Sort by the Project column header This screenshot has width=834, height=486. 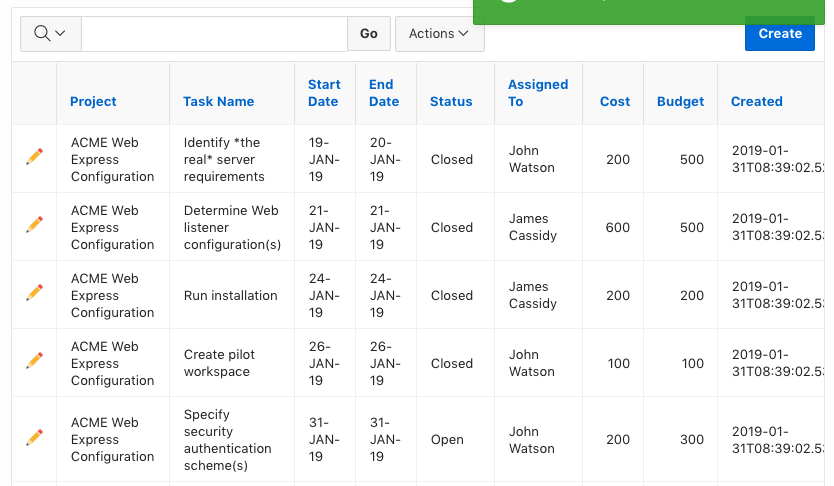(x=93, y=101)
